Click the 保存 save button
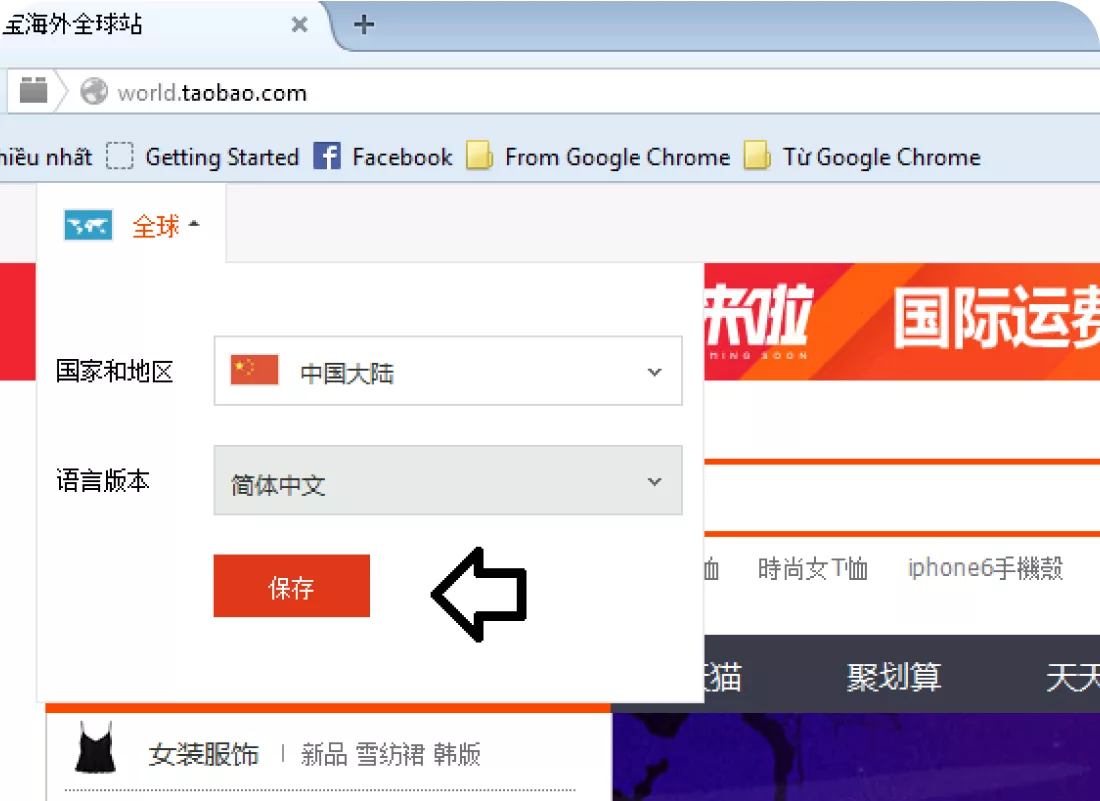This screenshot has height=801, width=1100. click(291, 587)
